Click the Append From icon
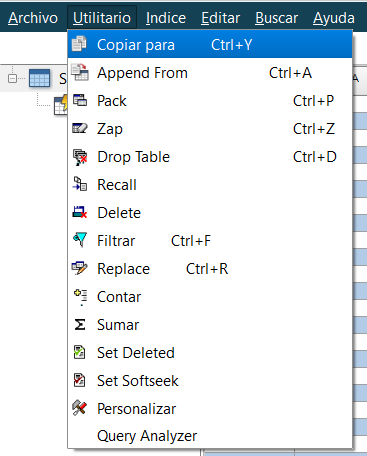 80,72
